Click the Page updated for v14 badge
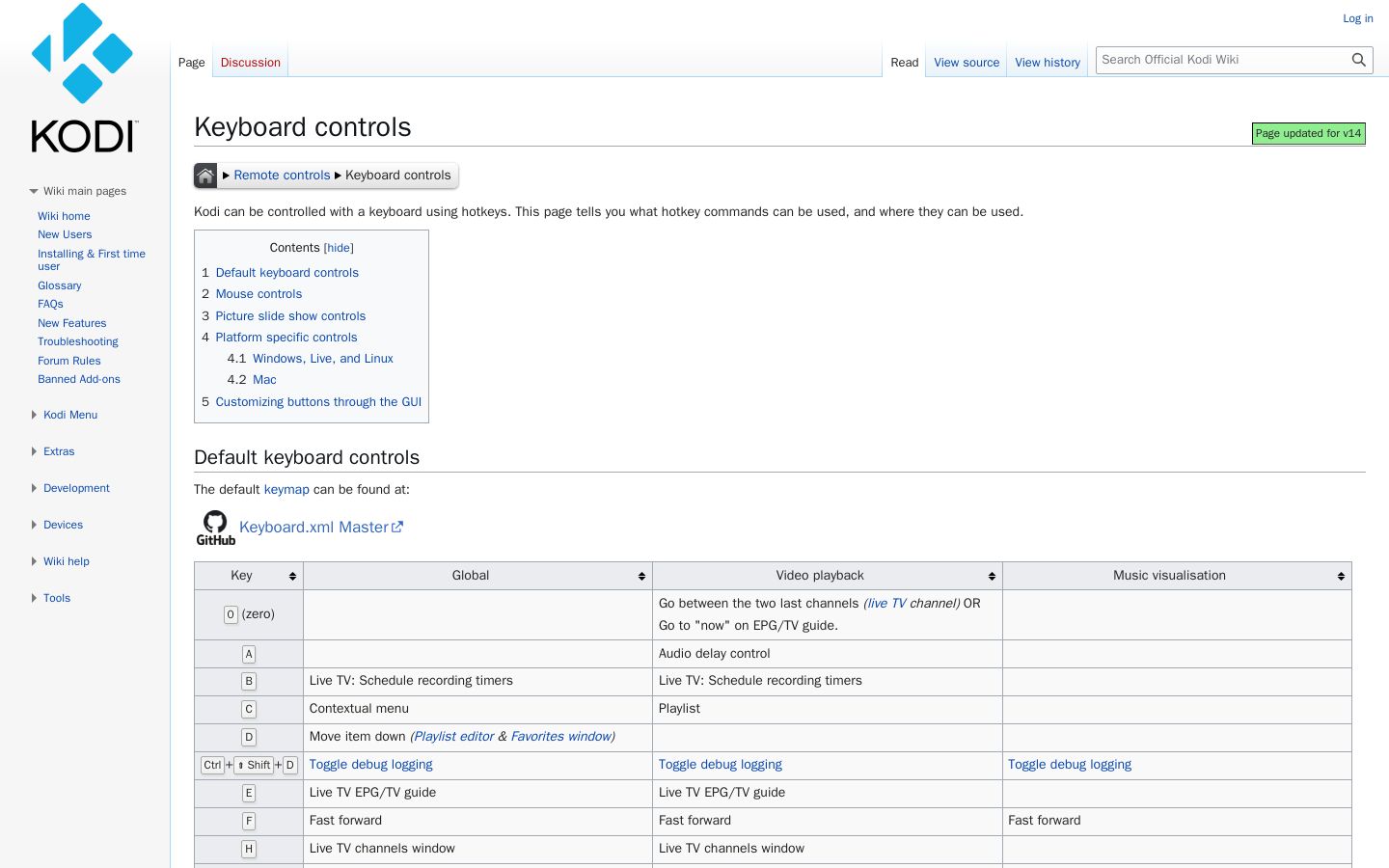 point(1308,134)
